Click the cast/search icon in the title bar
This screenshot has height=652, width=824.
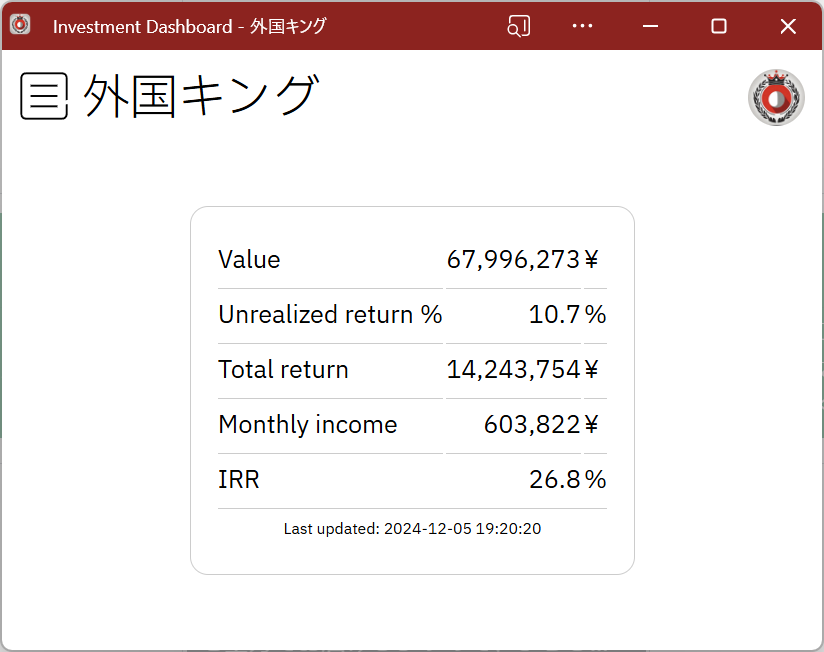tap(518, 26)
